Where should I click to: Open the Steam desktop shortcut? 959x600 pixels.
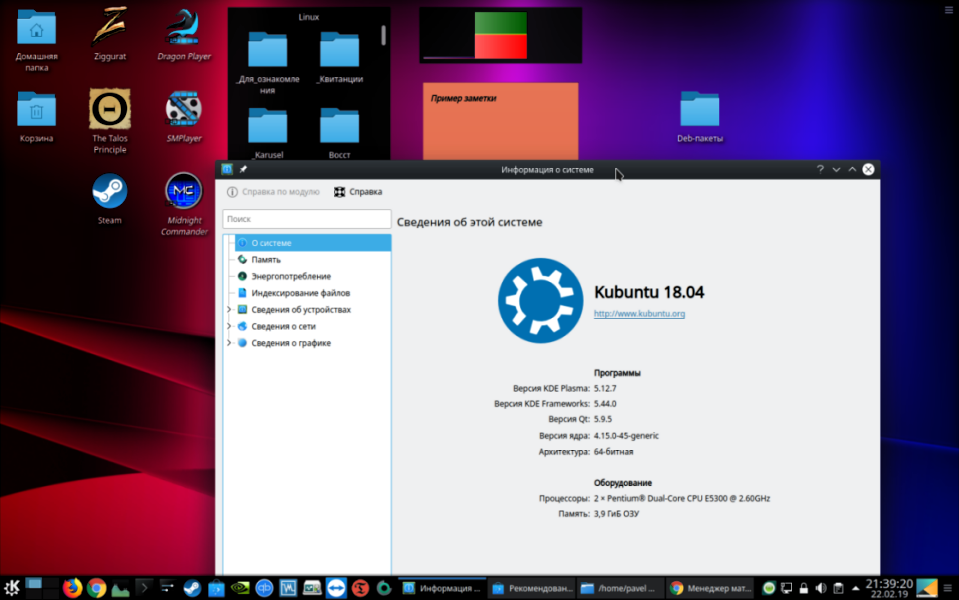tap(109, 192)
